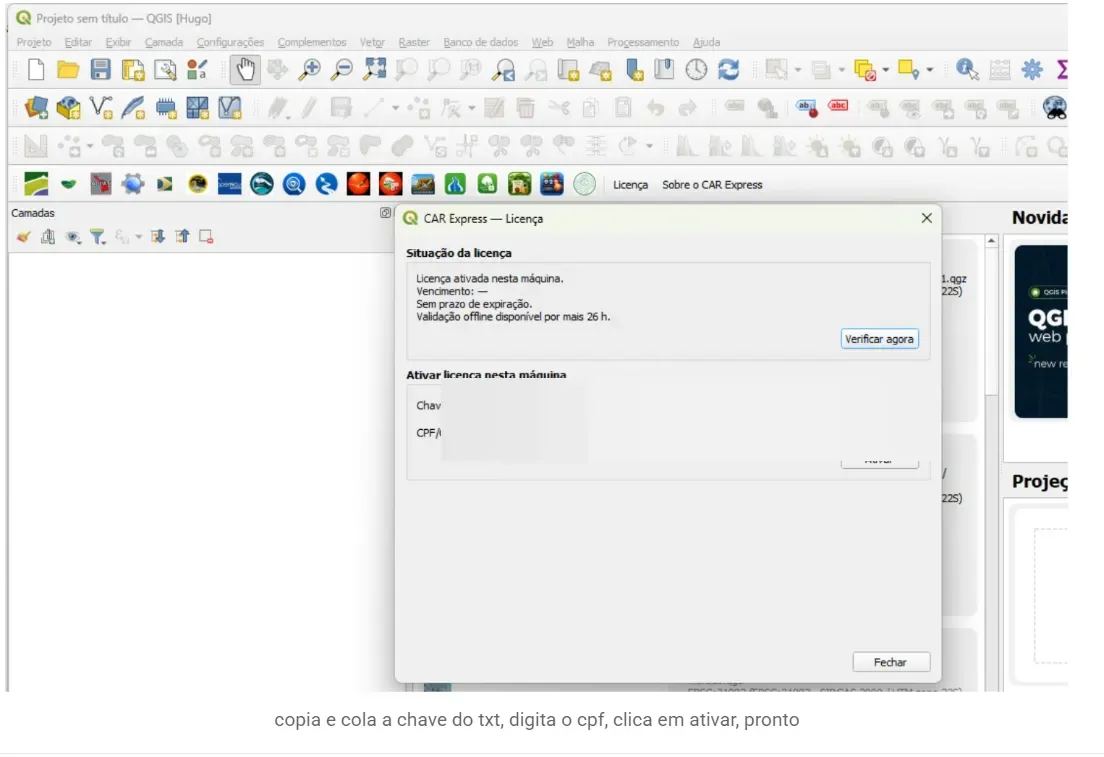Screen dimensions: 1104x757
Task: Click the Verificar agora button
Action: coord(879,339)
